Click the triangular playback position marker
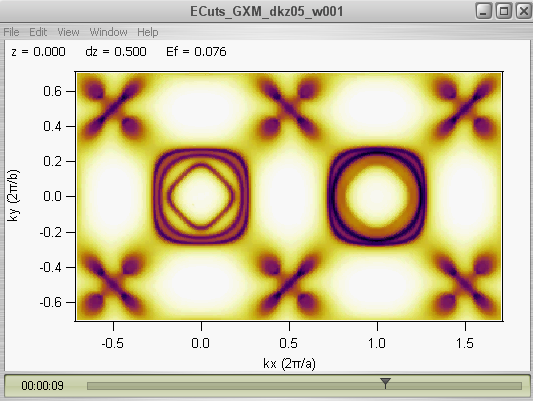This screenshot has width=533, height=401. coord(385,383)
